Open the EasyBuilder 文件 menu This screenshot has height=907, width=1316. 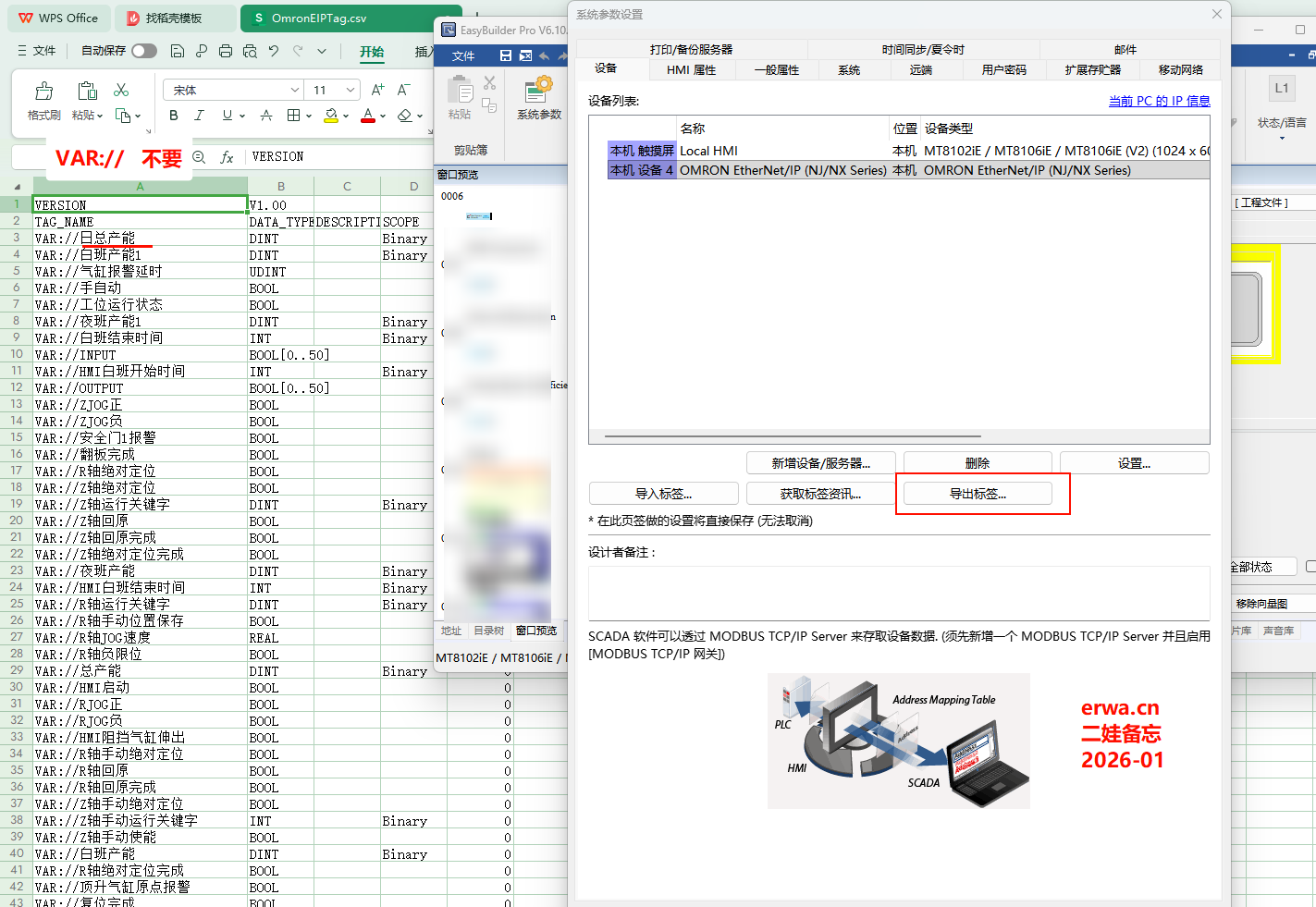tap(463, 55)
